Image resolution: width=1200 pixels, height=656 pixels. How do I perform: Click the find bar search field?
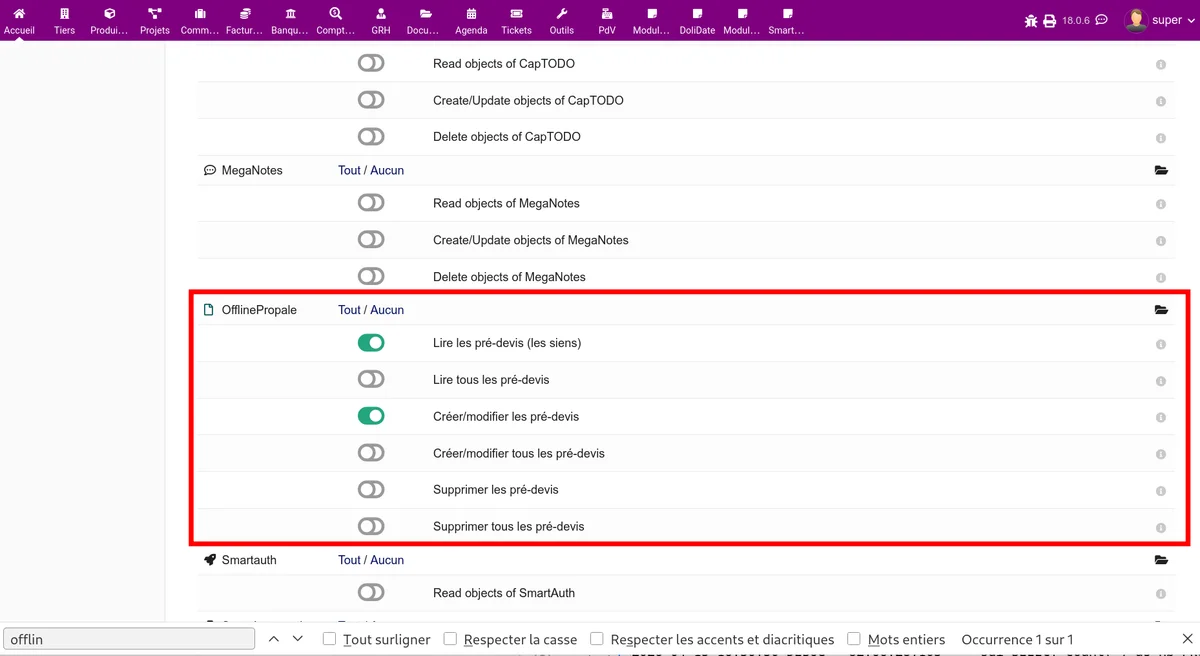coord(130,639)
